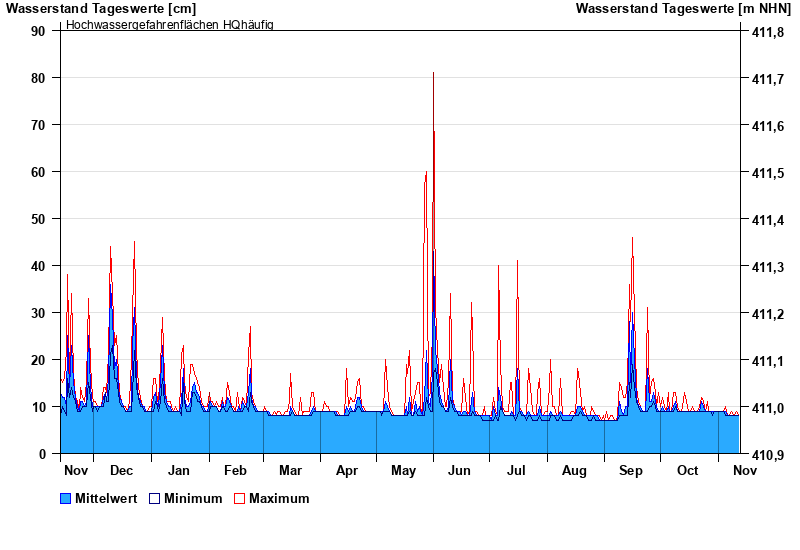Select the May month label
This screenshot has height=550, width=800.
pyautogui.click(x=404, y=470)
